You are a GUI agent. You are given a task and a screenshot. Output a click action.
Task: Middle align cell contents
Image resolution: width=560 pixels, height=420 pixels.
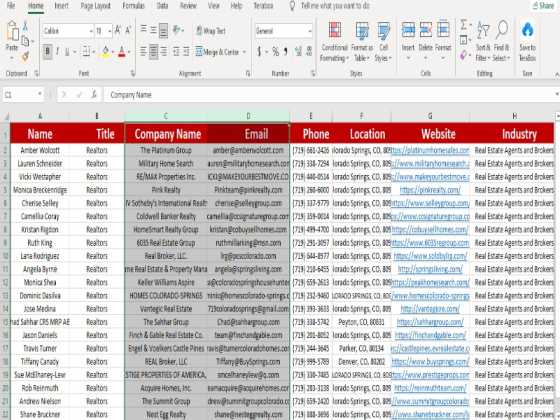pyautogui.click(x=153, y=30)
